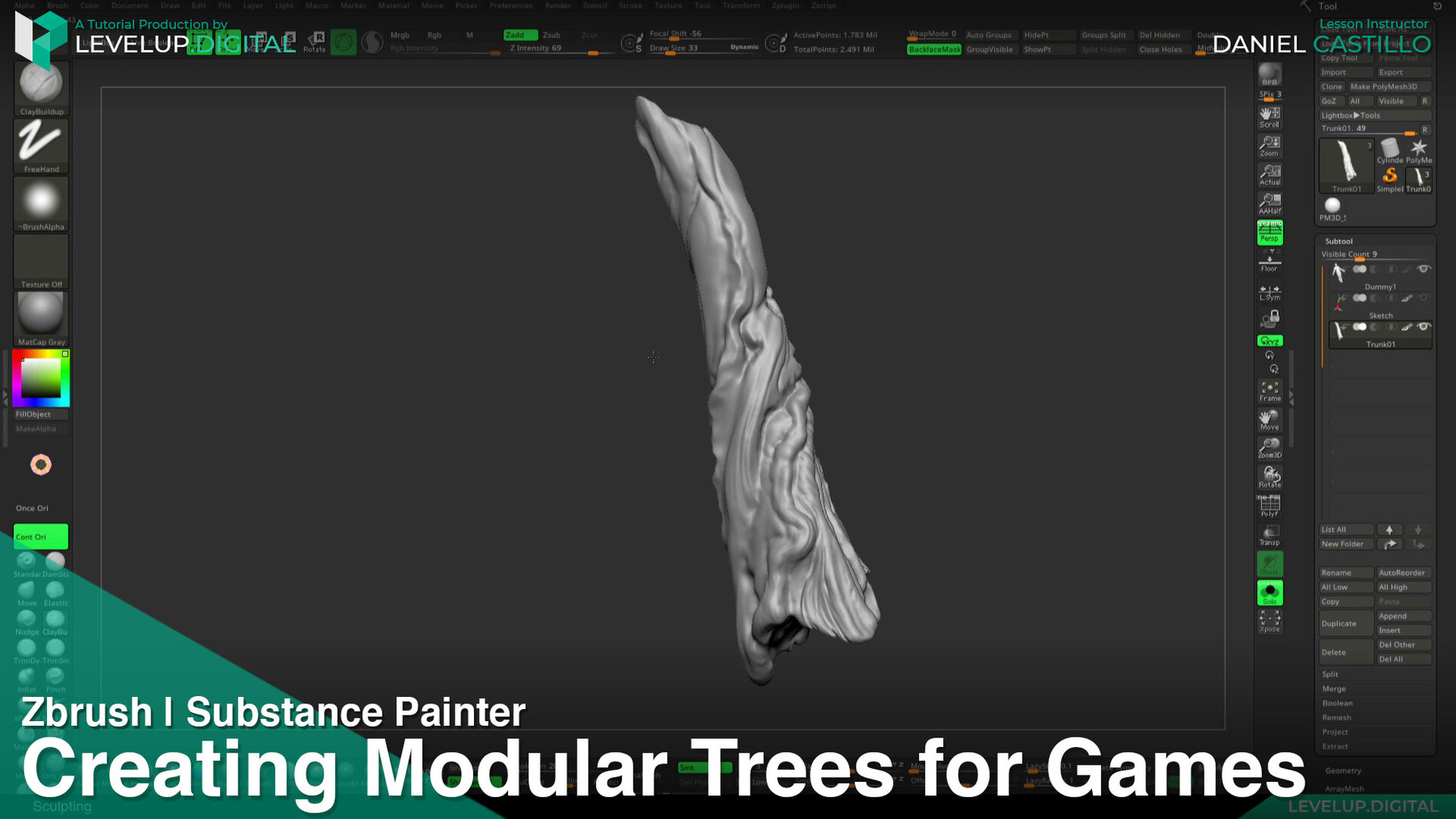Toggle visibility of the Trunk01 subtool

(x=1424, y=327)
